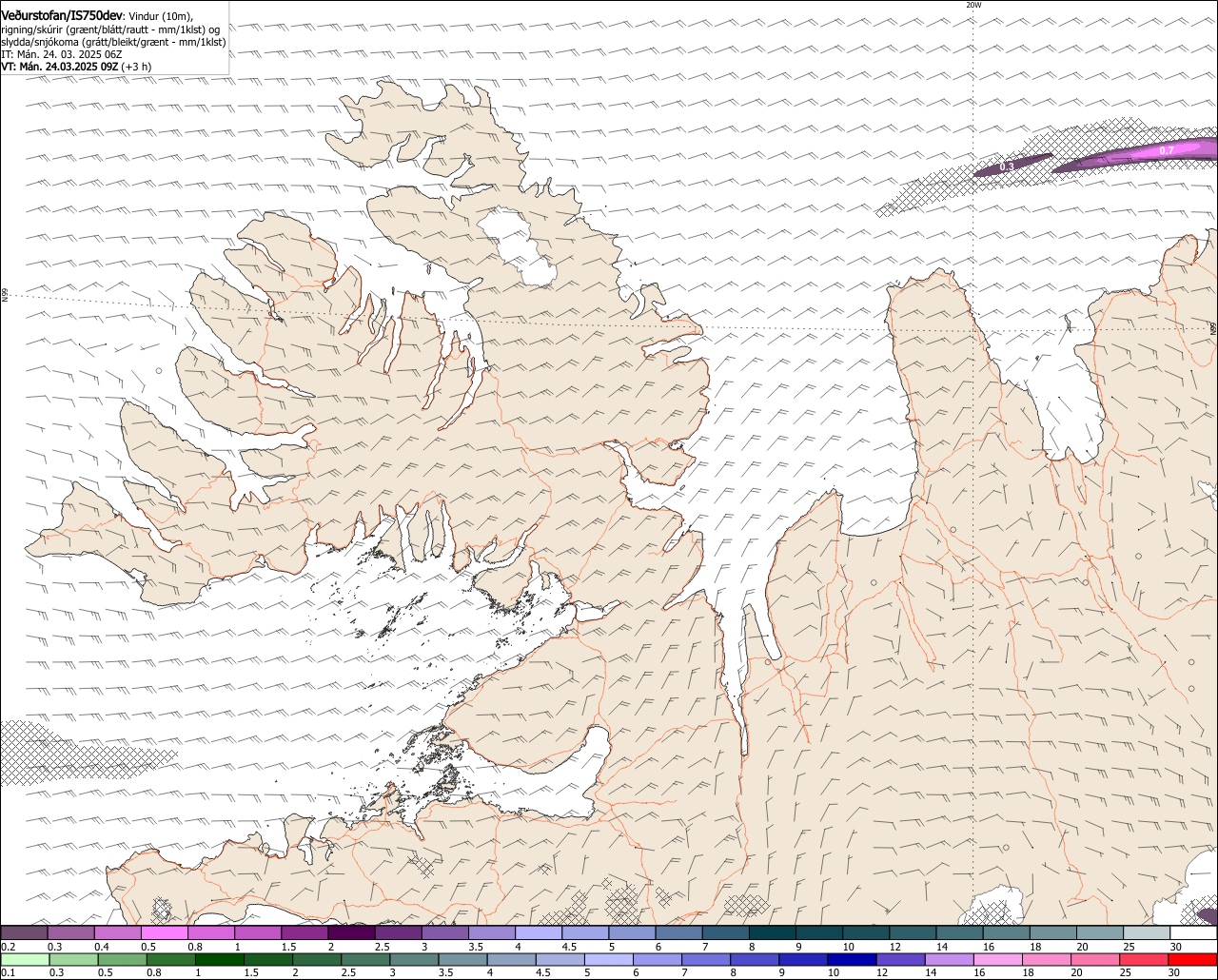Image resolution: width=1218 pixels, height=980 pixels.
Task: Click the "0.3" label on the purple band
Action: point(1007,166)
